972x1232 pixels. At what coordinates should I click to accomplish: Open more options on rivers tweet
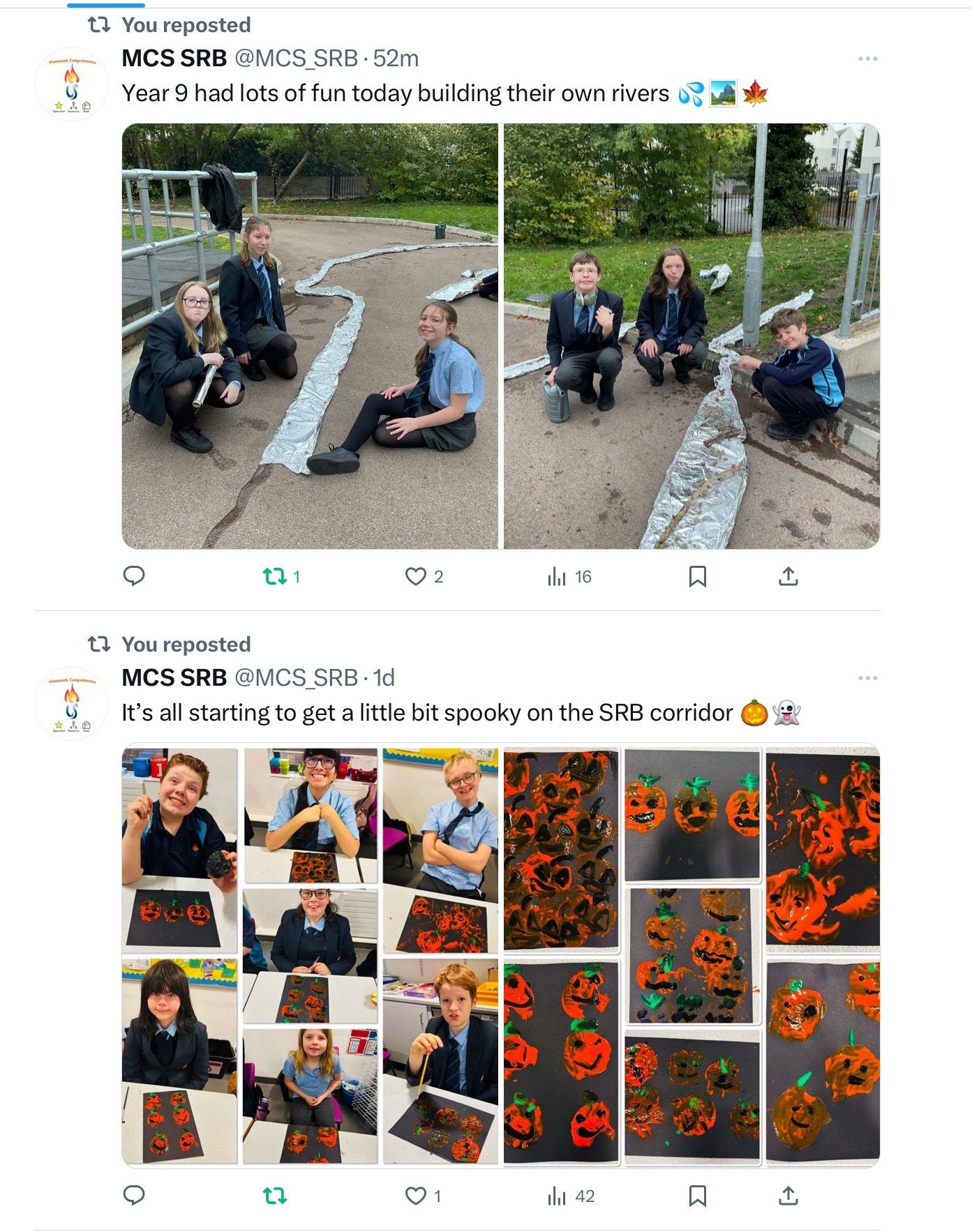click(867, 59)
